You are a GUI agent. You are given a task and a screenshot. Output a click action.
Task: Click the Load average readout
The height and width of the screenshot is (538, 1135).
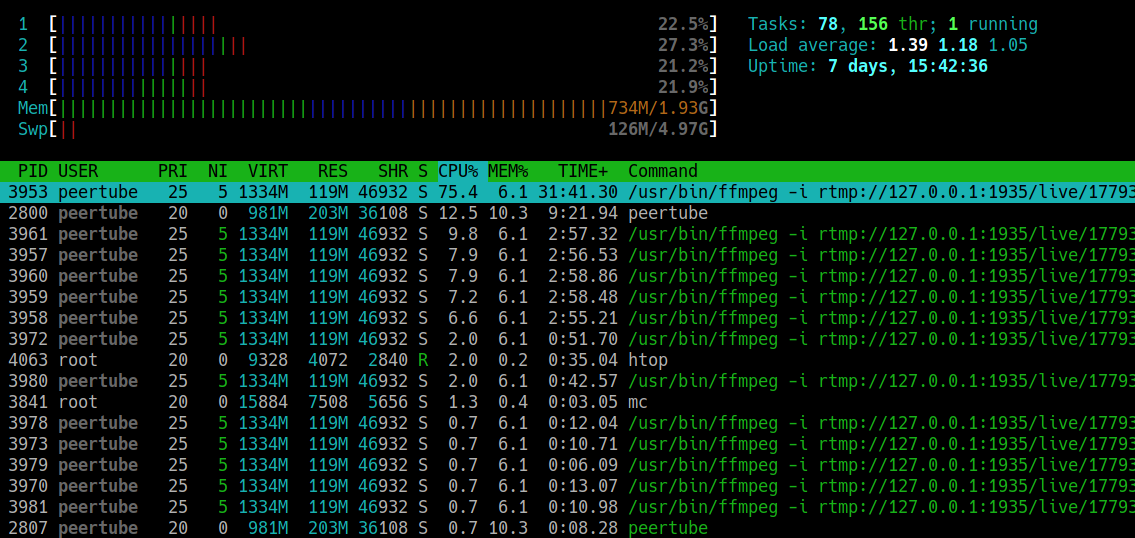(x=887, y=45)
